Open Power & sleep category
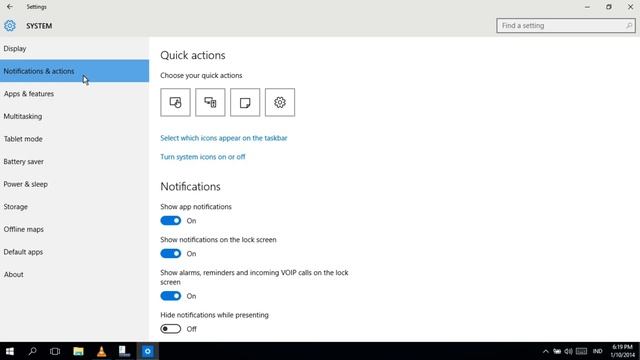This screenshot has height=360, width=640. [74, 184]
